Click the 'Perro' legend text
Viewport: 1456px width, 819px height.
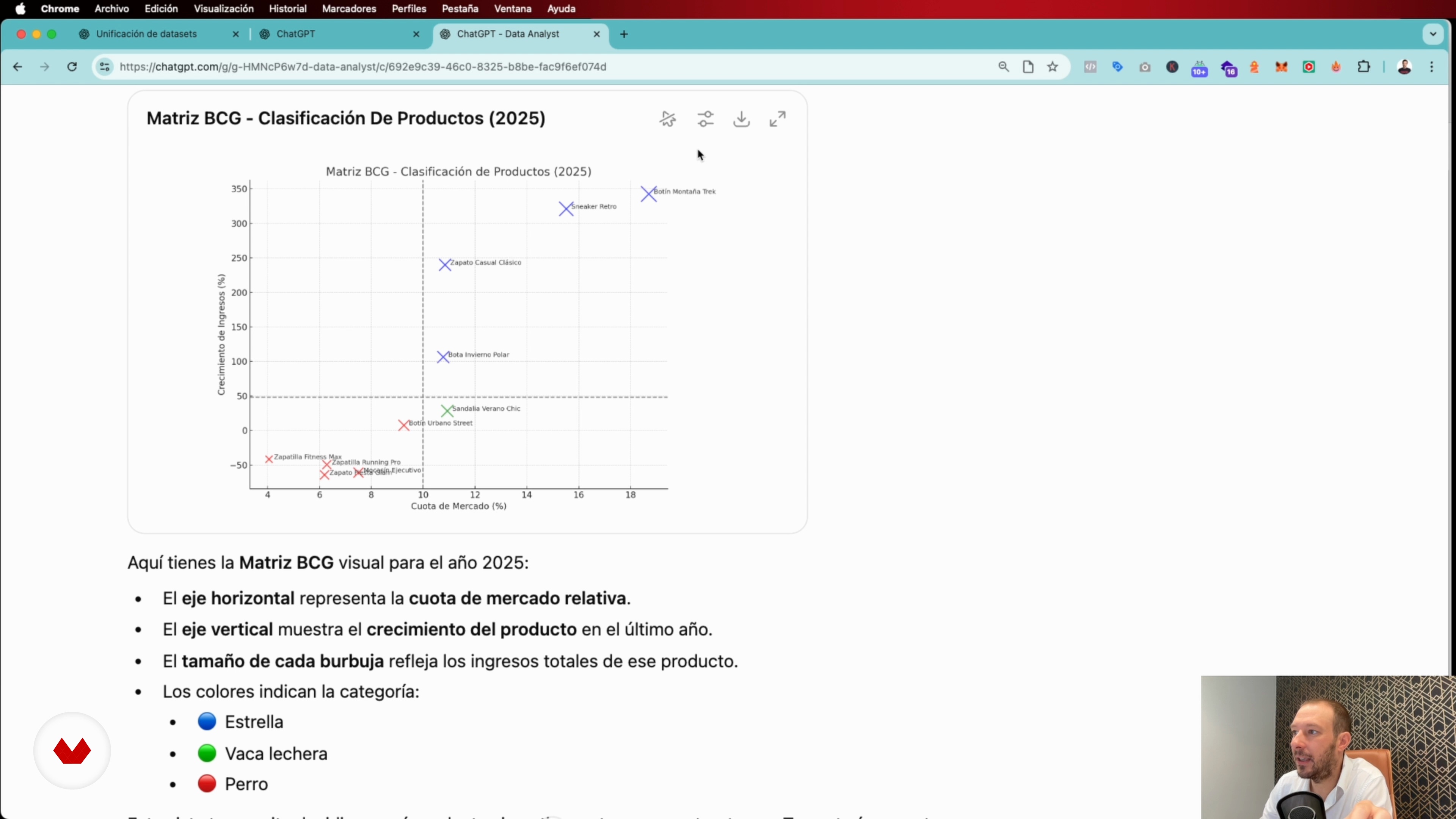pos(246,784)
